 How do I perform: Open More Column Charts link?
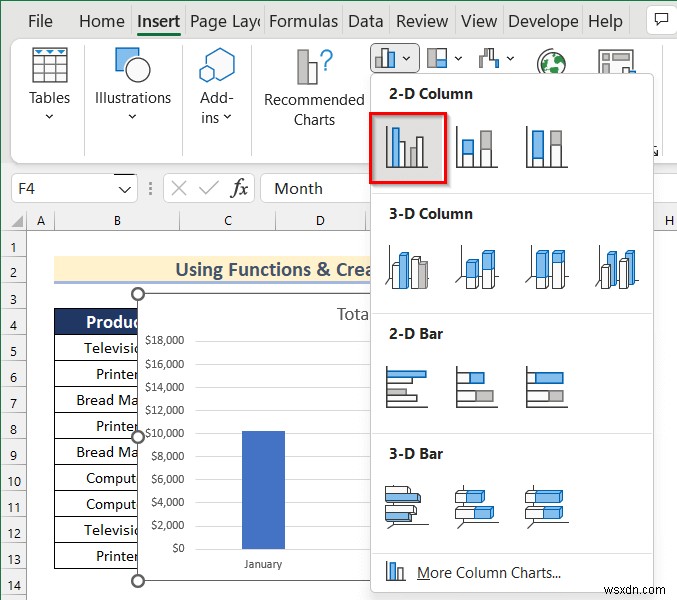[x=488, y=572]
